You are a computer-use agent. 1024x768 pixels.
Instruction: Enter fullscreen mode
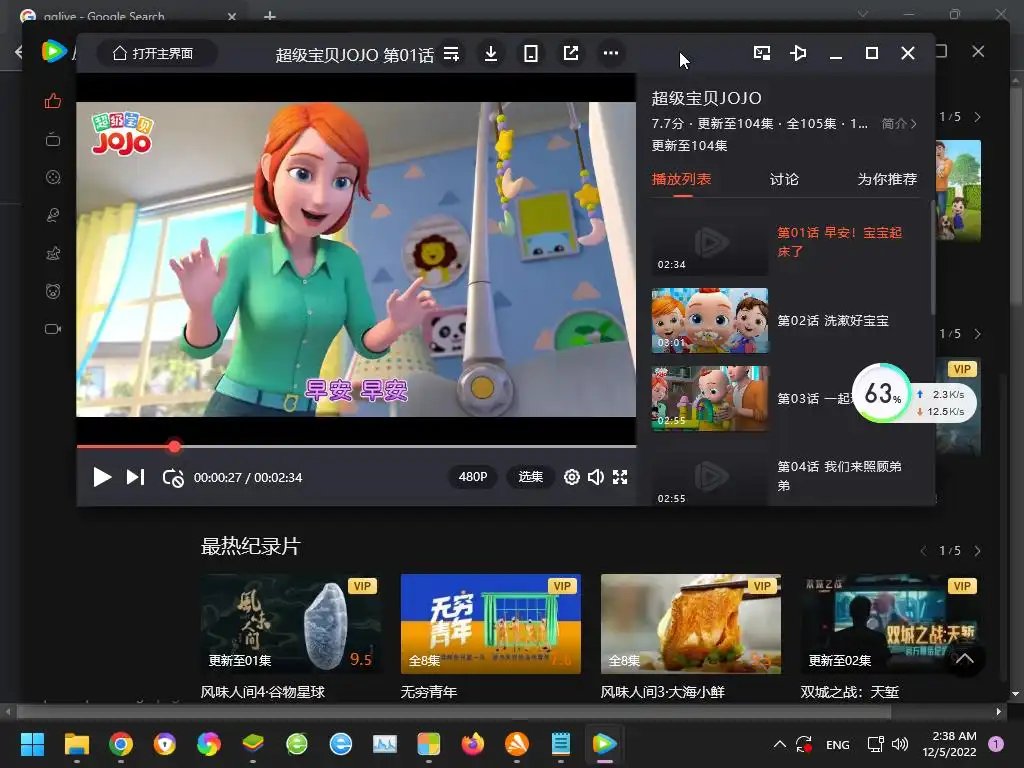[620, 477]
